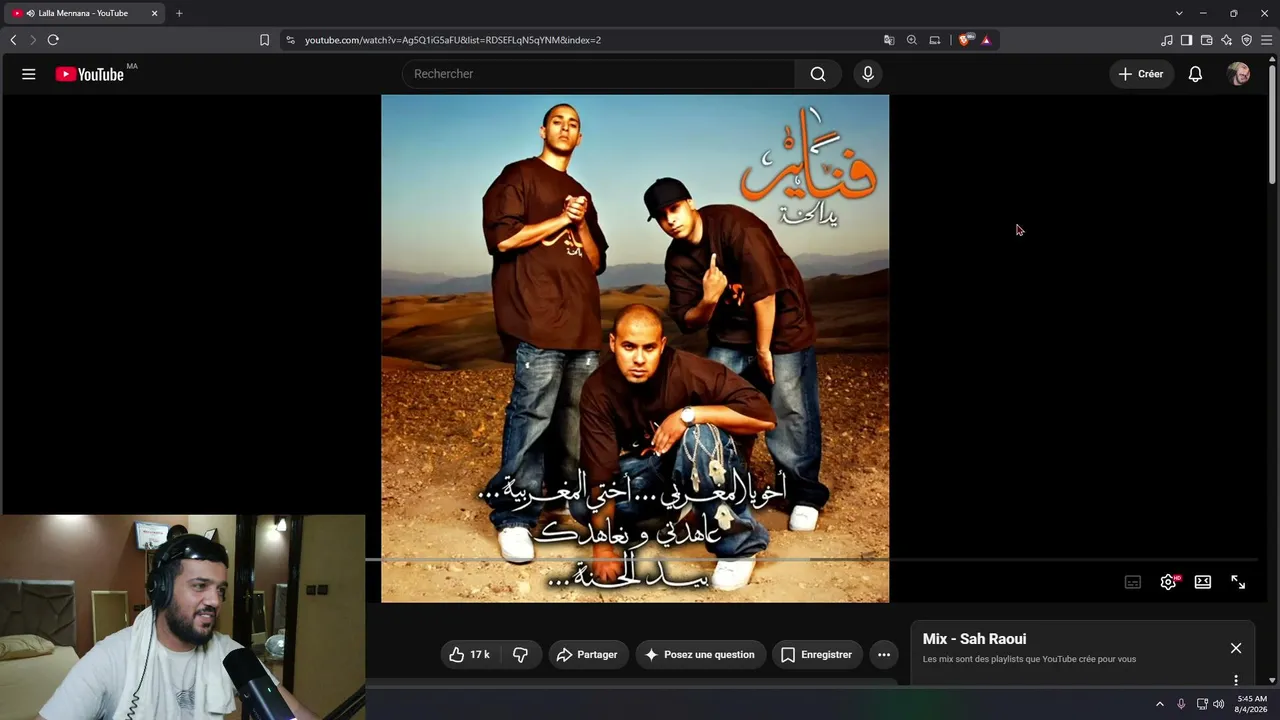Click the "Mix - Sah Raoui" title
The height and width of the screenshot is (720, 1280).
click(x=974, y=639)
